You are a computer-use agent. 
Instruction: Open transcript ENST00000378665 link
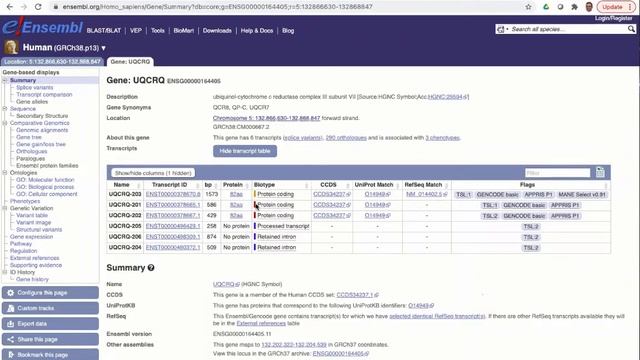[173, 205]
